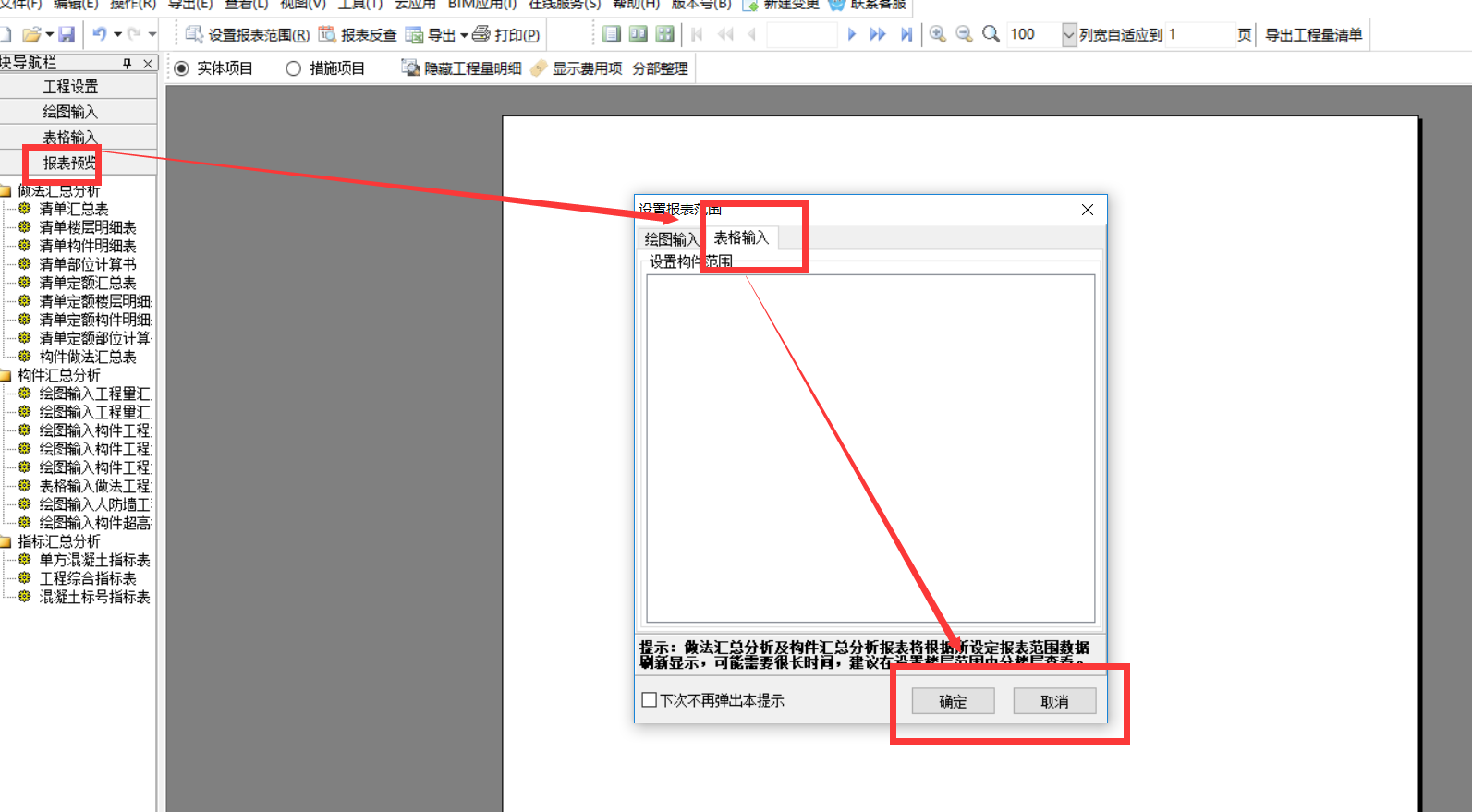Open the redo history dropdown arrow
This screenshot has height=812, width=1472.
pyautogui.click(x=152, y=35)
